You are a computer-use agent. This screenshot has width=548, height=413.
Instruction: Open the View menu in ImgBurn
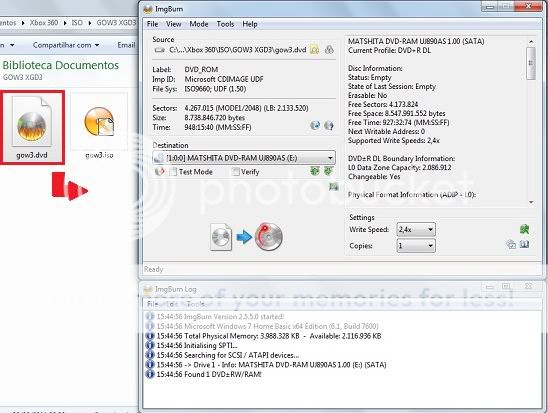pyautogui.click(x=173, y=24)
